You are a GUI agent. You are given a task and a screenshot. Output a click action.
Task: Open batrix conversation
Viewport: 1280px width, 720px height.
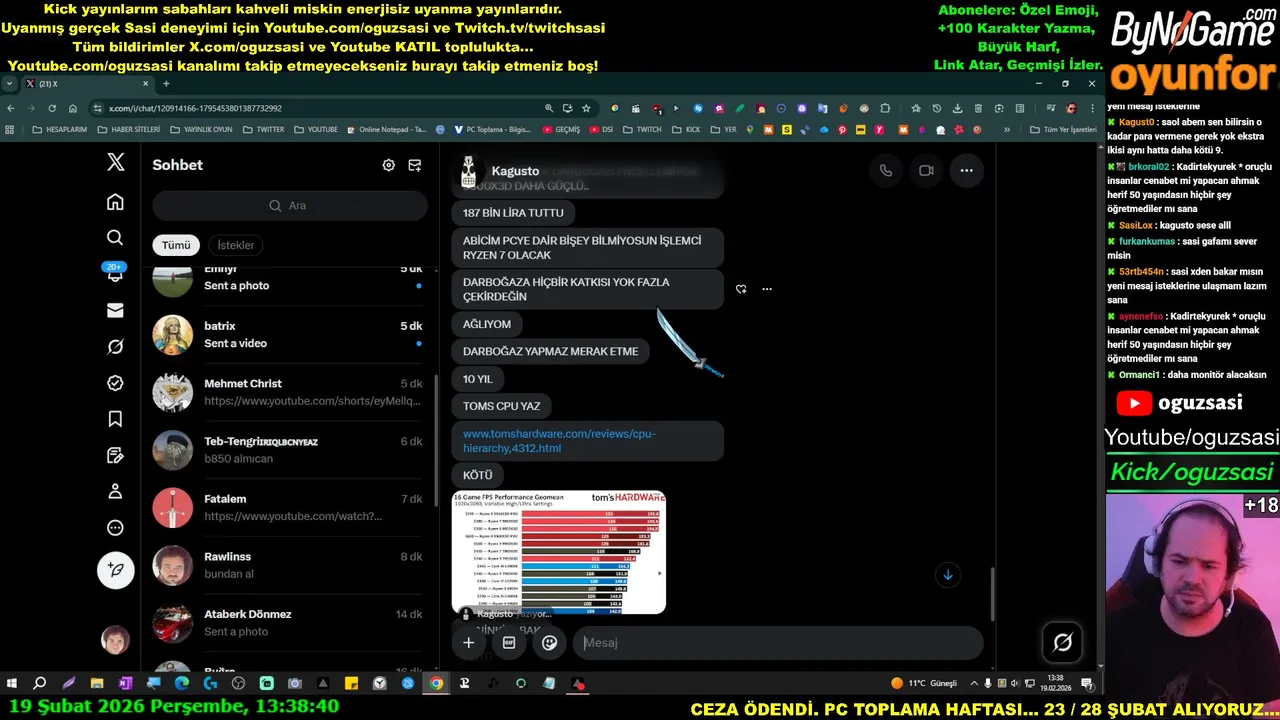pos(289,335)
